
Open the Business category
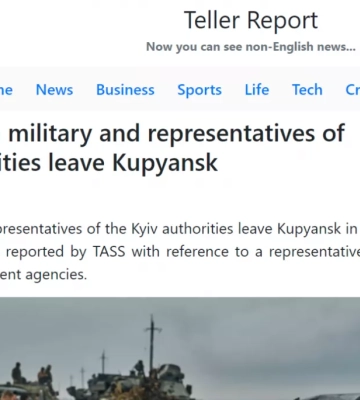coord(125,90)
